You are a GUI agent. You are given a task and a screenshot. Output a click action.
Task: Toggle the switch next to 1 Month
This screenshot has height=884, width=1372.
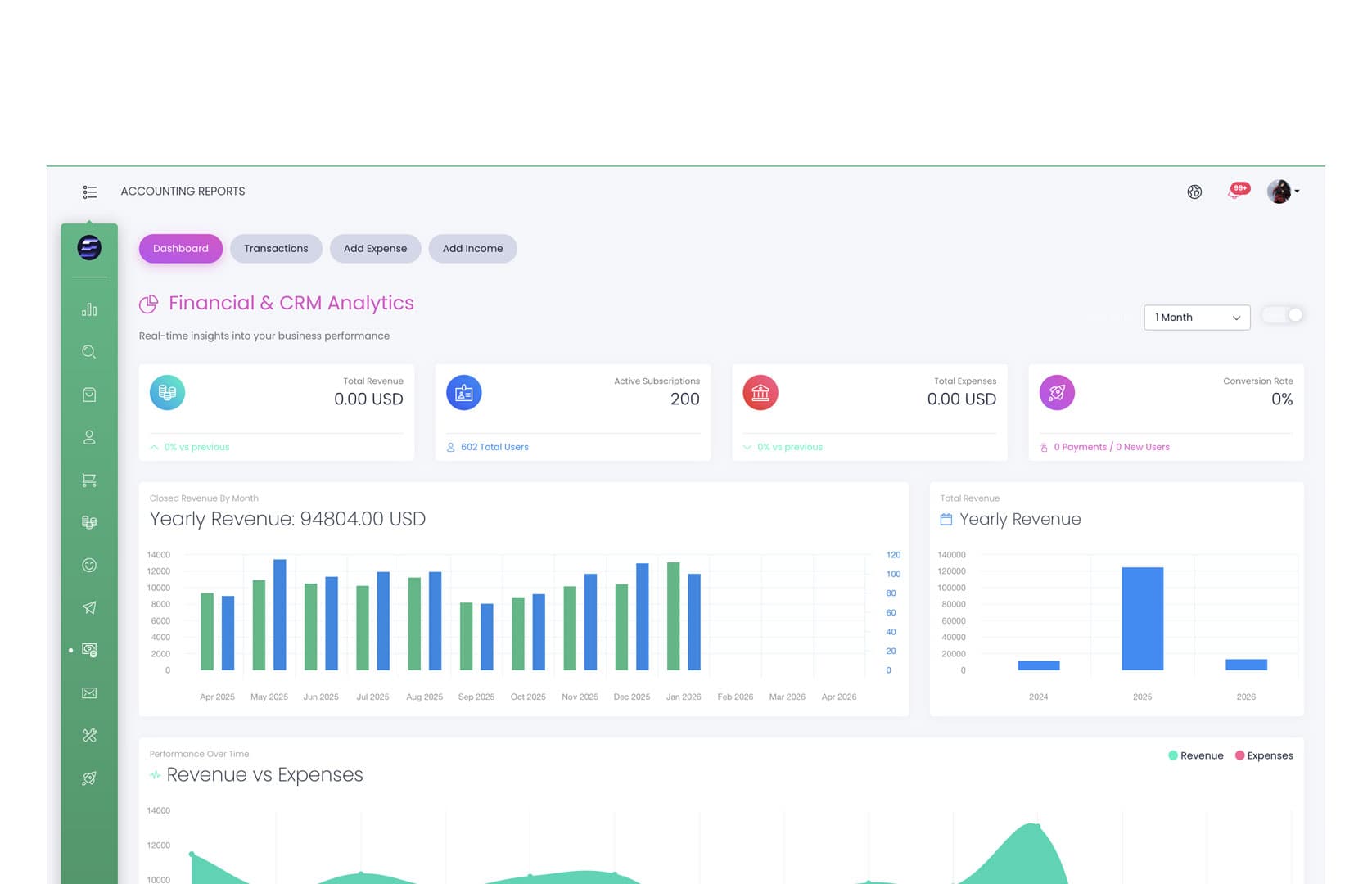point(1282,315)
